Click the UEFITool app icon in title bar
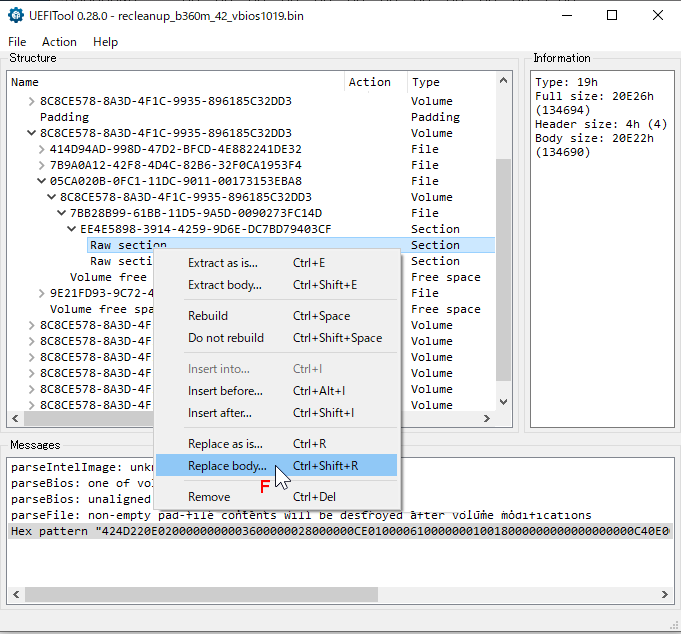 [x=16, y=16]
